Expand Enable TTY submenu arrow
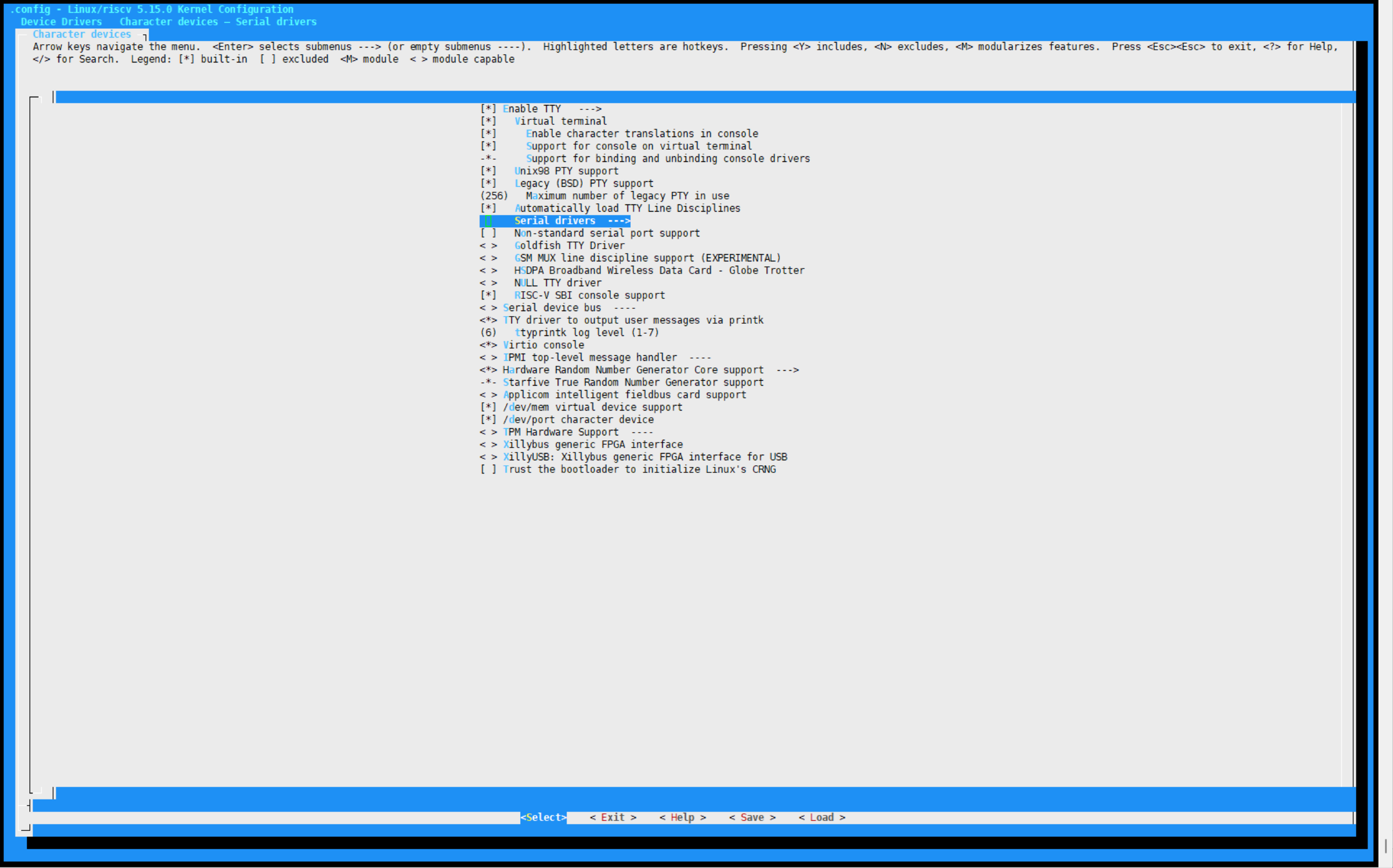Screen dimensions: 1393x868 (x=590, y=109)
